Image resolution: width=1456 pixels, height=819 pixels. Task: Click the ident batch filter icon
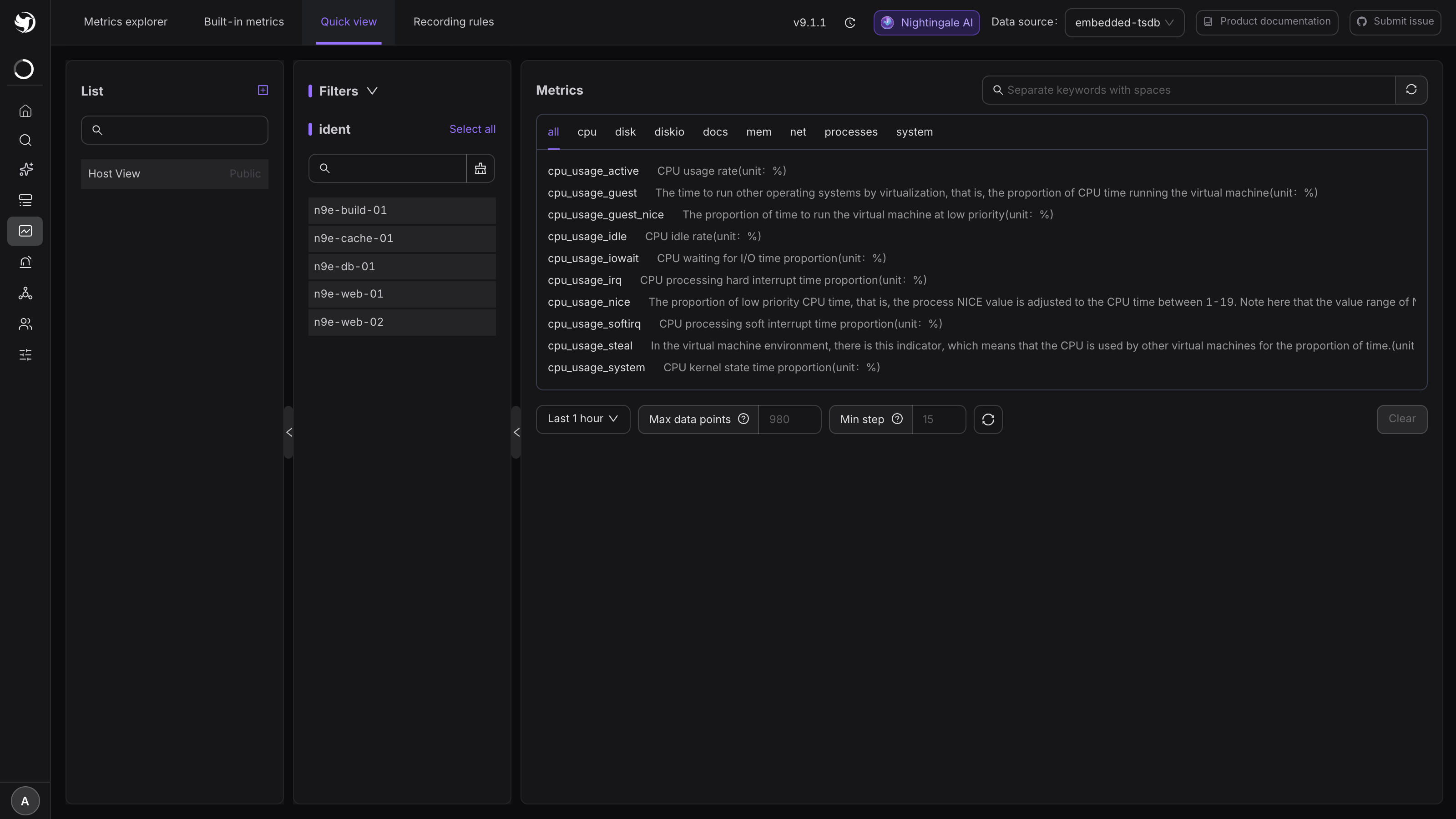click(480, 168)
